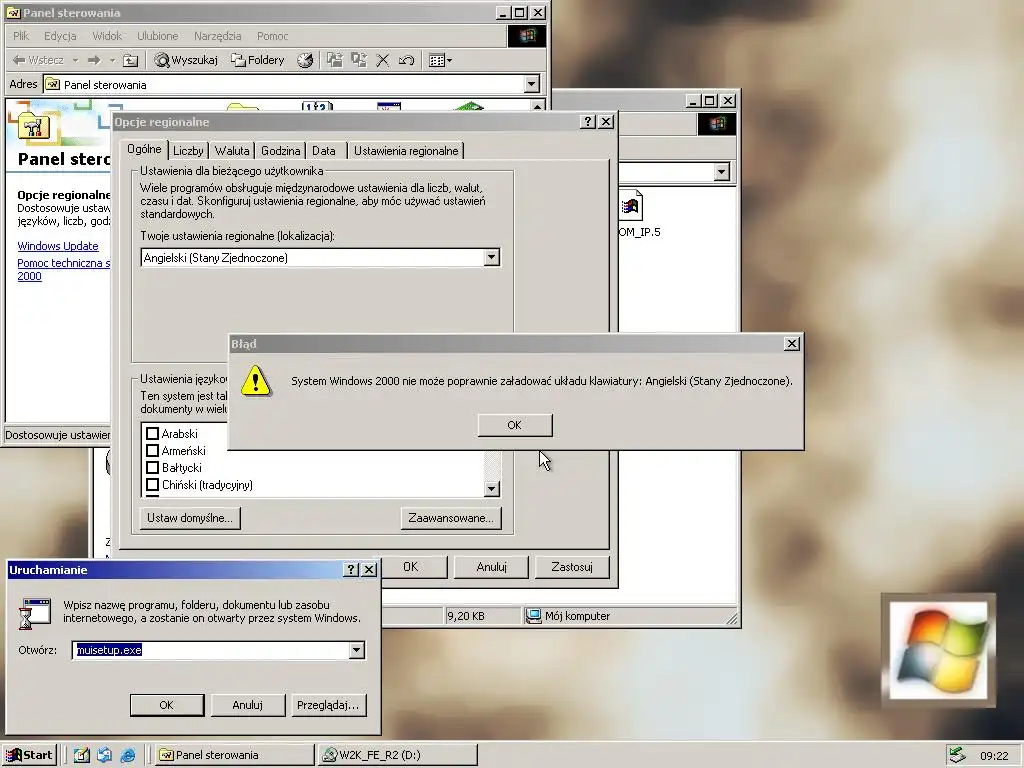Click the Delete X icon in toolbar
Image resolution: width=1024 pixels, height=768 pixels.
pos(383,60)
